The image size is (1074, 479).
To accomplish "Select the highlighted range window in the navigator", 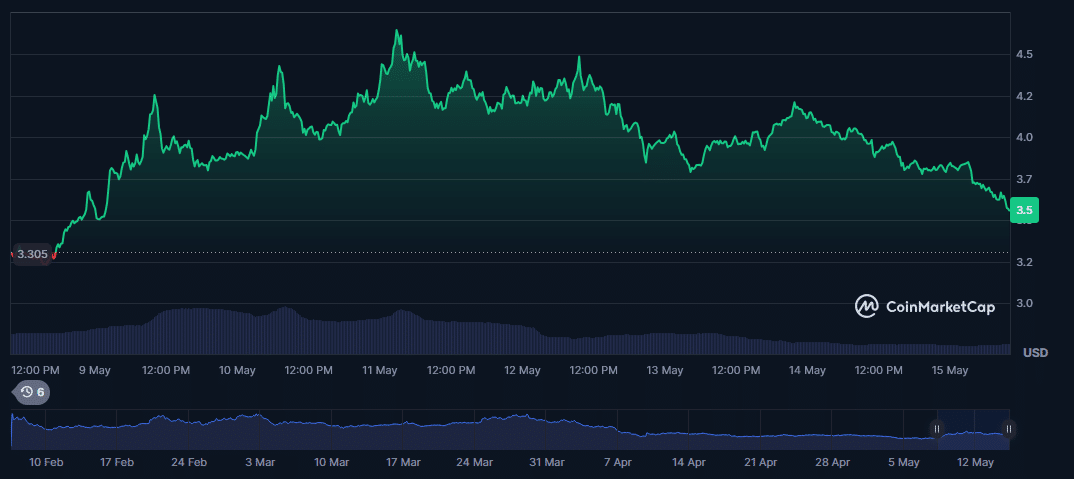I will 973,429.
